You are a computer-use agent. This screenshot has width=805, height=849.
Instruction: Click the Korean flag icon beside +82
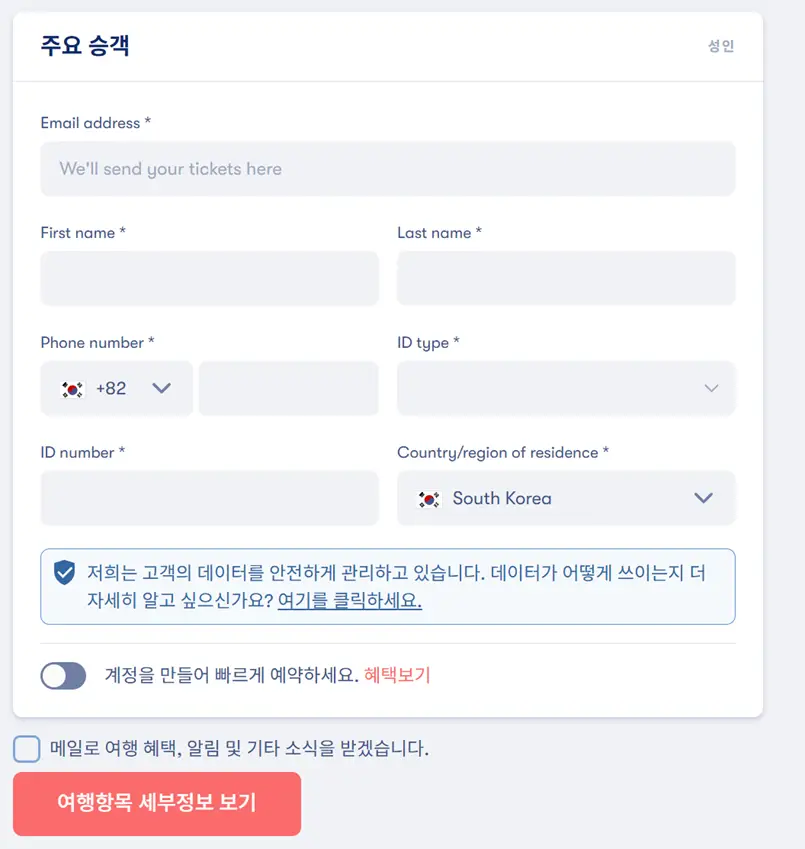(70, 388)
